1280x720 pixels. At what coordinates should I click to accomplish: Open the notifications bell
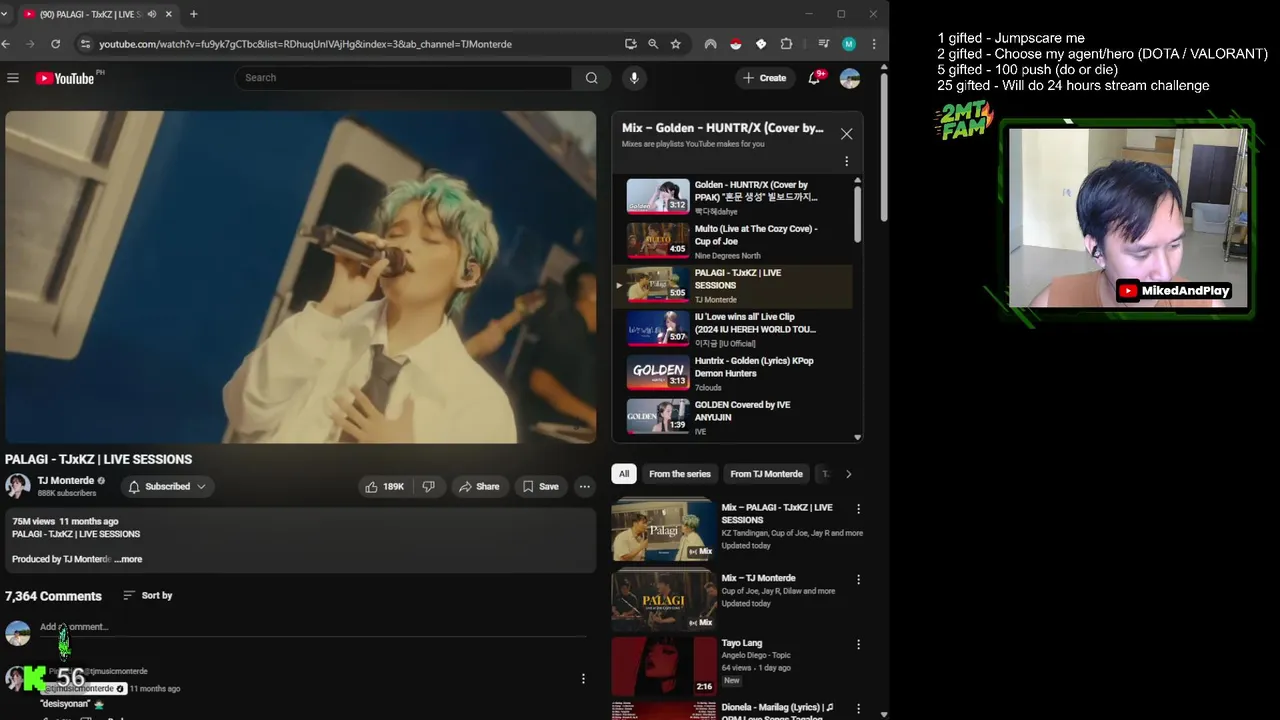pyautogui.click(x=815, y=78)
